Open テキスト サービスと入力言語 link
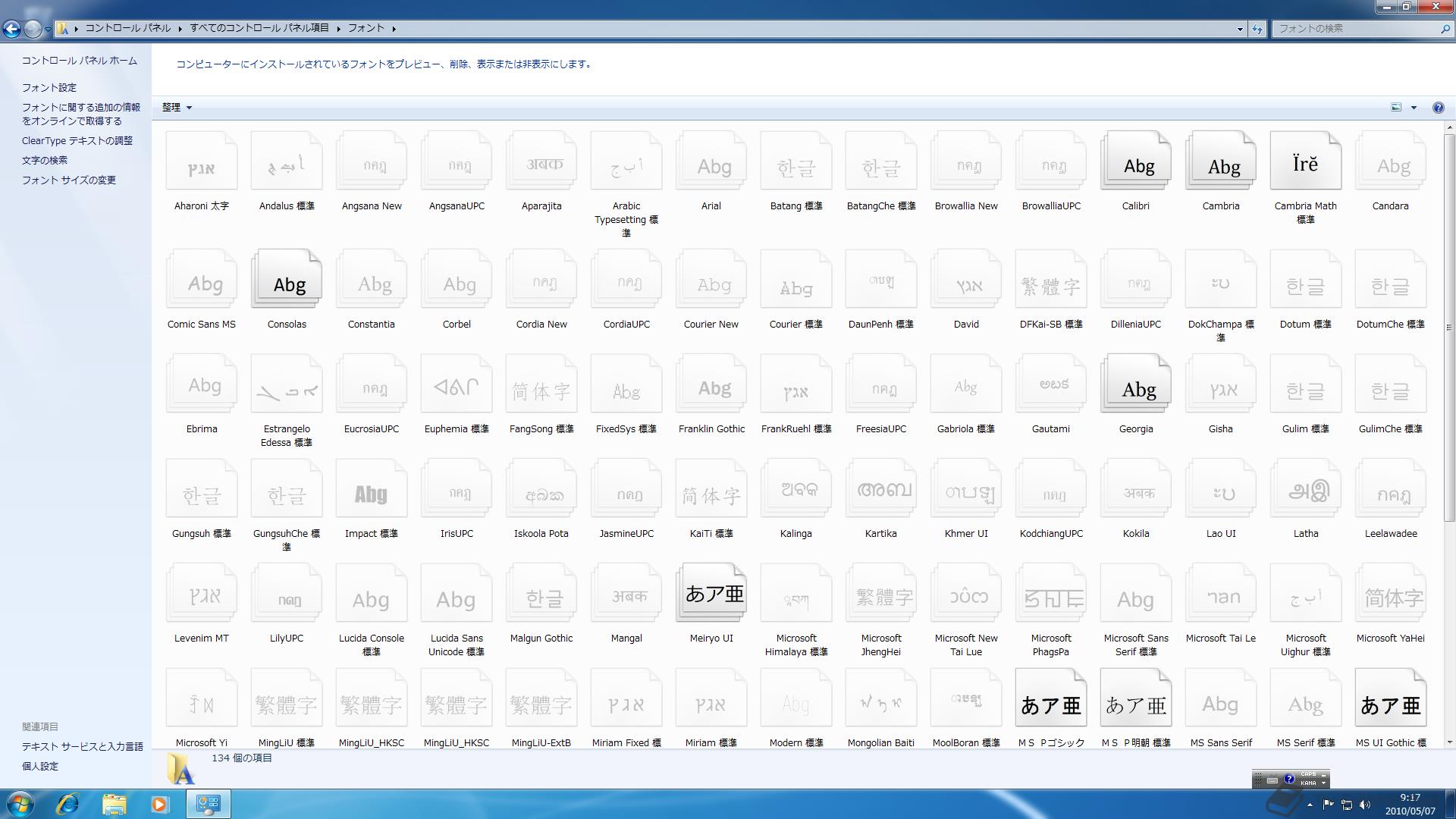 (x=82, y=747)
